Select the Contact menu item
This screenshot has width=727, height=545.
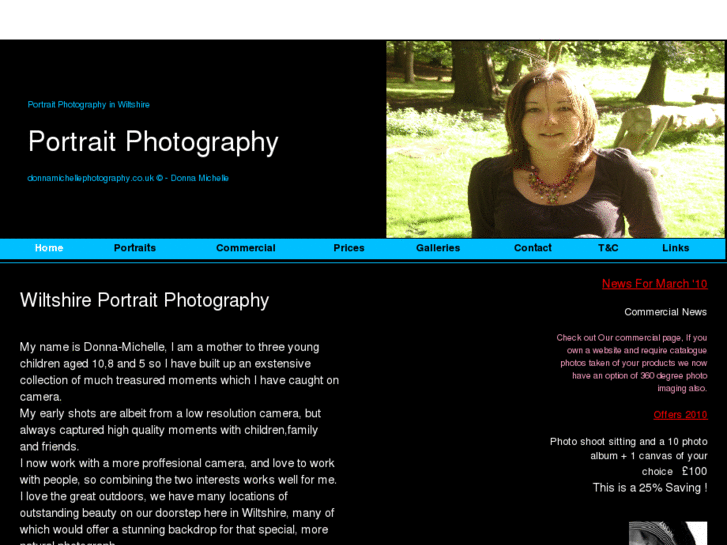click(x=533, y=248)
